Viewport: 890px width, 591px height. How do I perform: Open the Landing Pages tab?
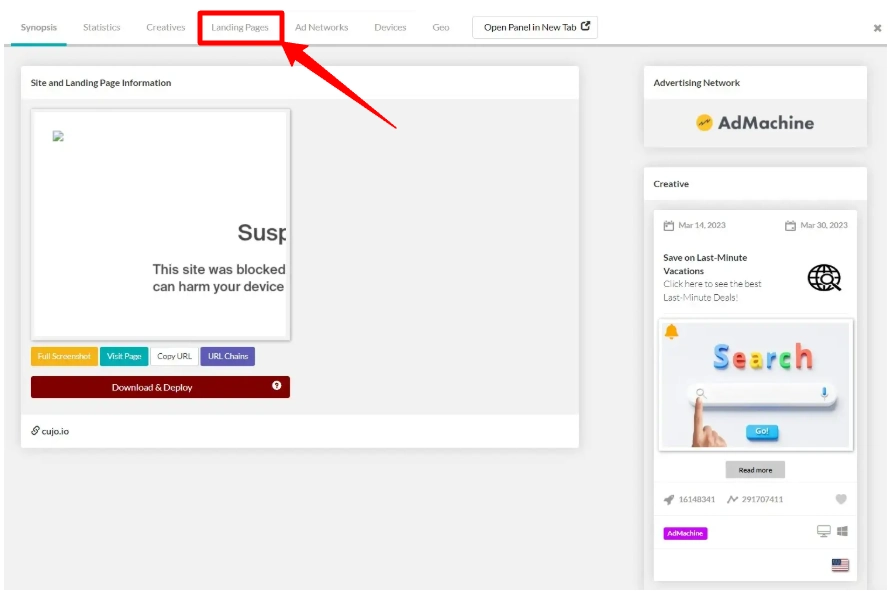pos(240,27)
